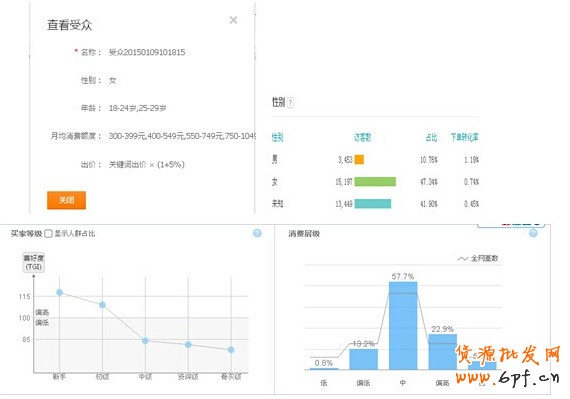Click the teal bar for 未知 visitors

[373, 203]
